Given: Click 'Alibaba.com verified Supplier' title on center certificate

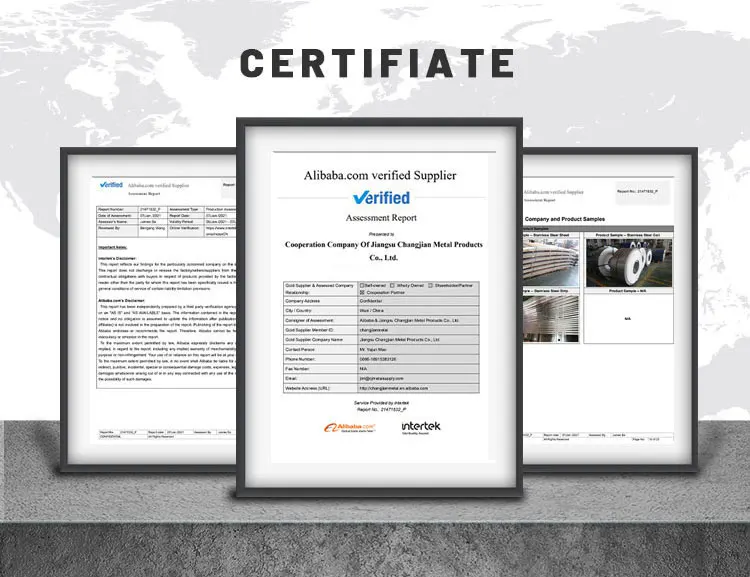Looking at the screenshot, I should tap(380, 176).
